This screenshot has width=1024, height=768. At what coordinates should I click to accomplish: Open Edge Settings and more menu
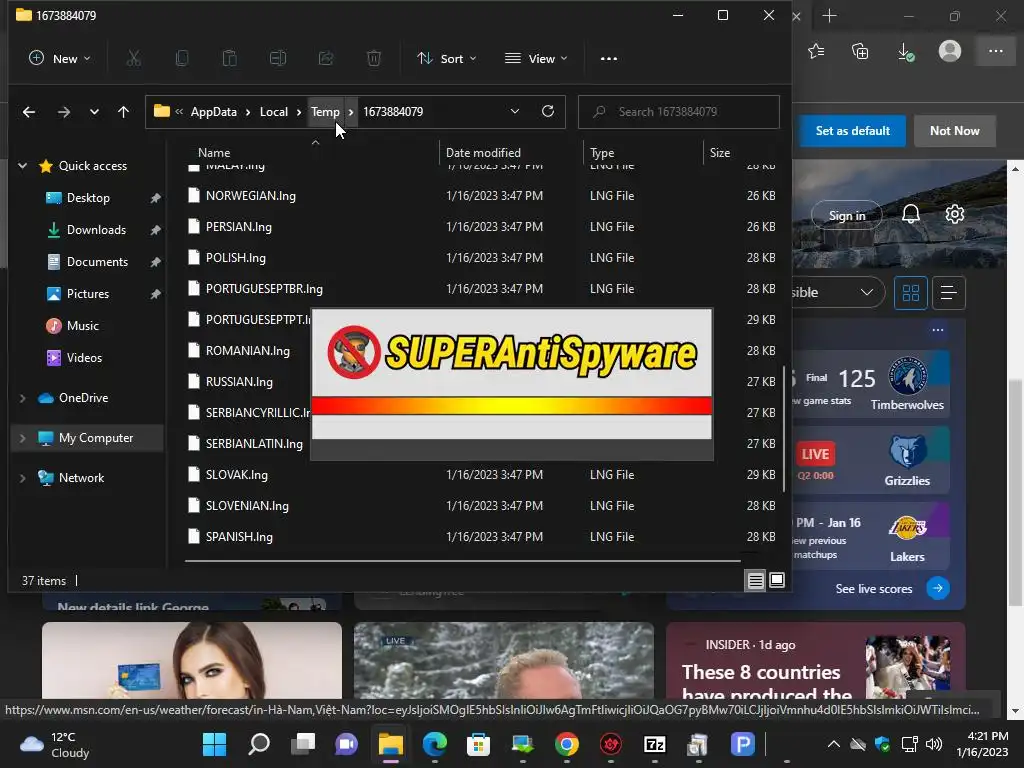coord(996,51)
